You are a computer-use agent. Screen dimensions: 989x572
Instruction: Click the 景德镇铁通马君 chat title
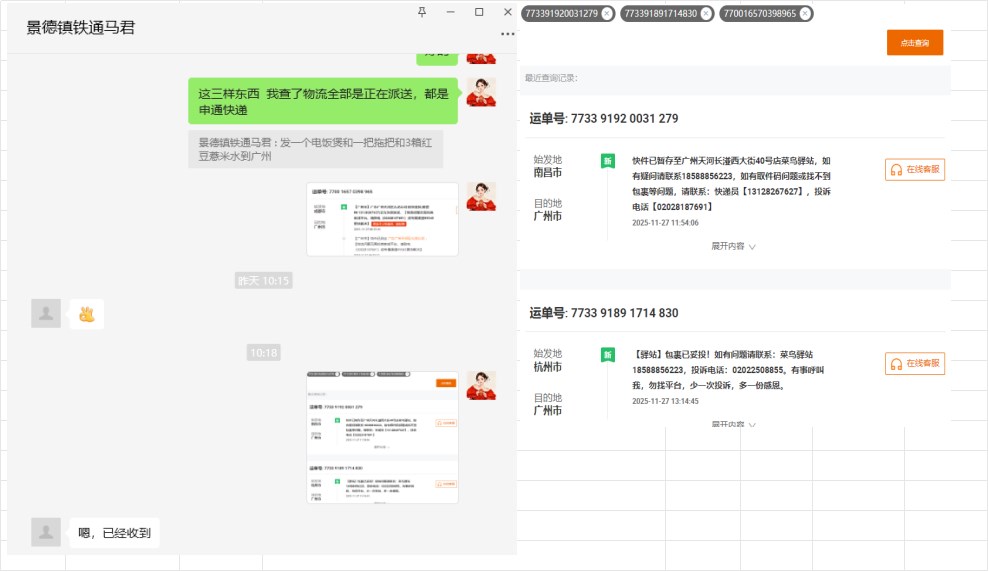[80, 28]
